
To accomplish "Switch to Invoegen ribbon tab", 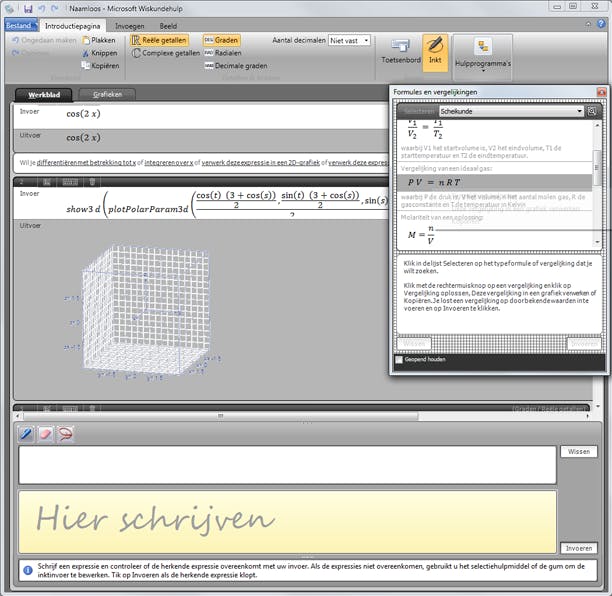I will tap(130, 26).
